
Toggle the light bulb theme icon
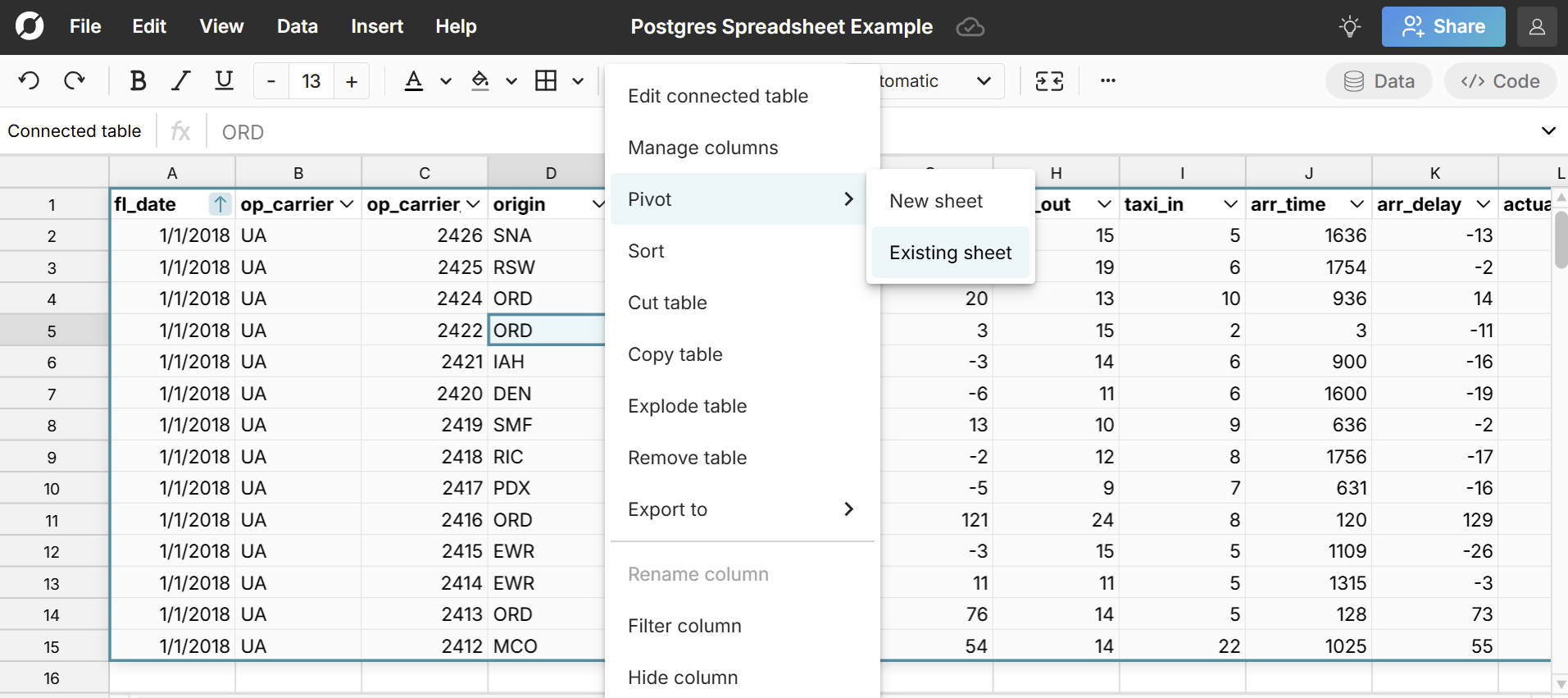point(1349,27)
